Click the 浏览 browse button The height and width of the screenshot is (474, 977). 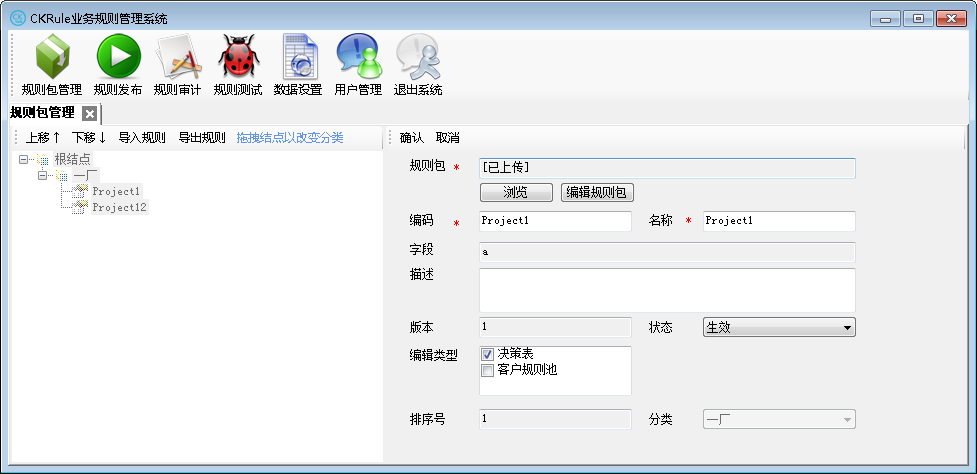coord(516,192)
